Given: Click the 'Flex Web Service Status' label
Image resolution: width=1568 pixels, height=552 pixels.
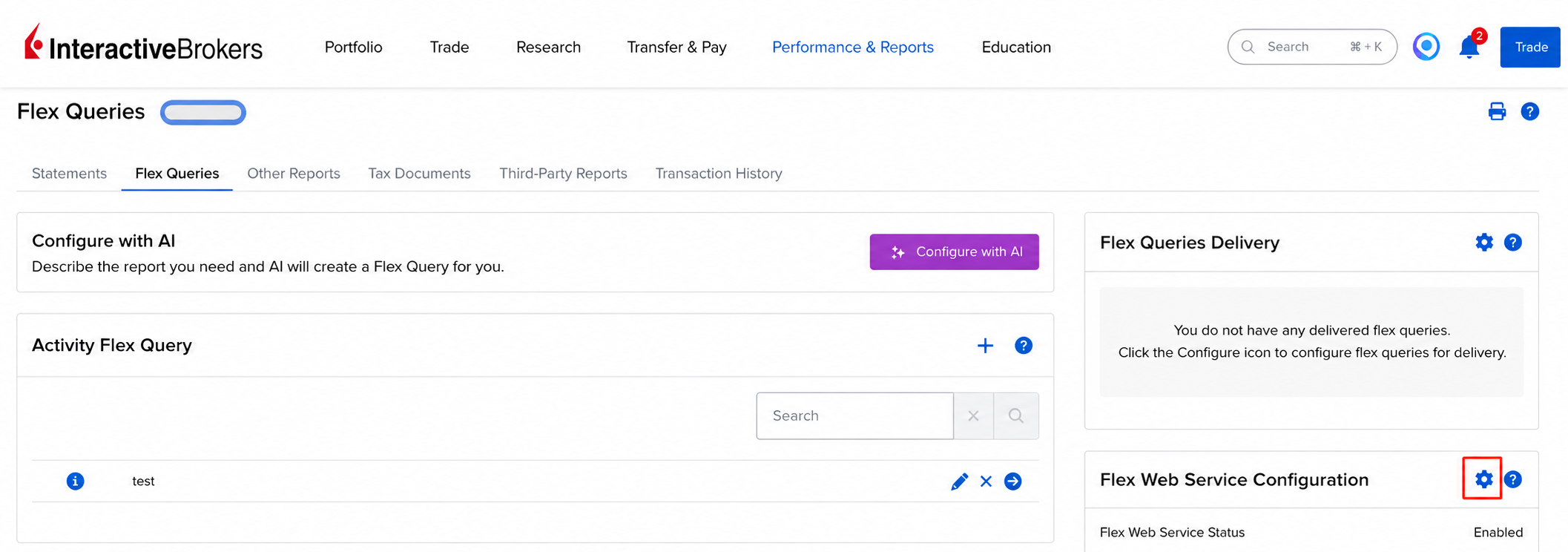Looking at the screenshot, I should 1172,533.
